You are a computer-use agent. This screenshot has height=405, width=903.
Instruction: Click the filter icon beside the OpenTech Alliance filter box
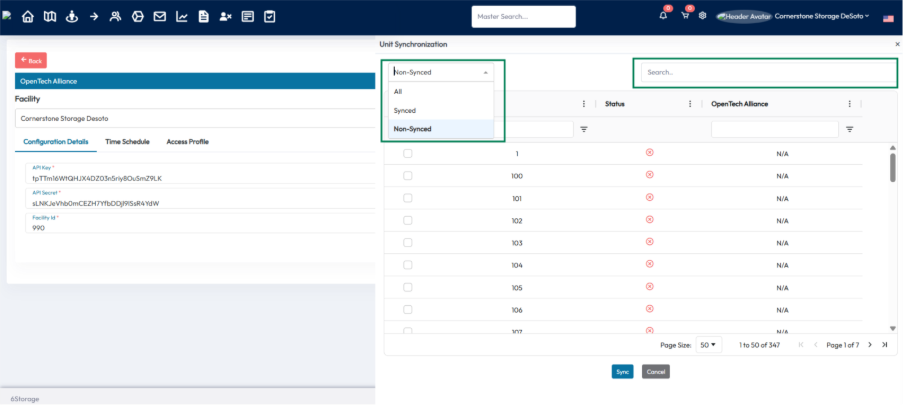point(849,129)
